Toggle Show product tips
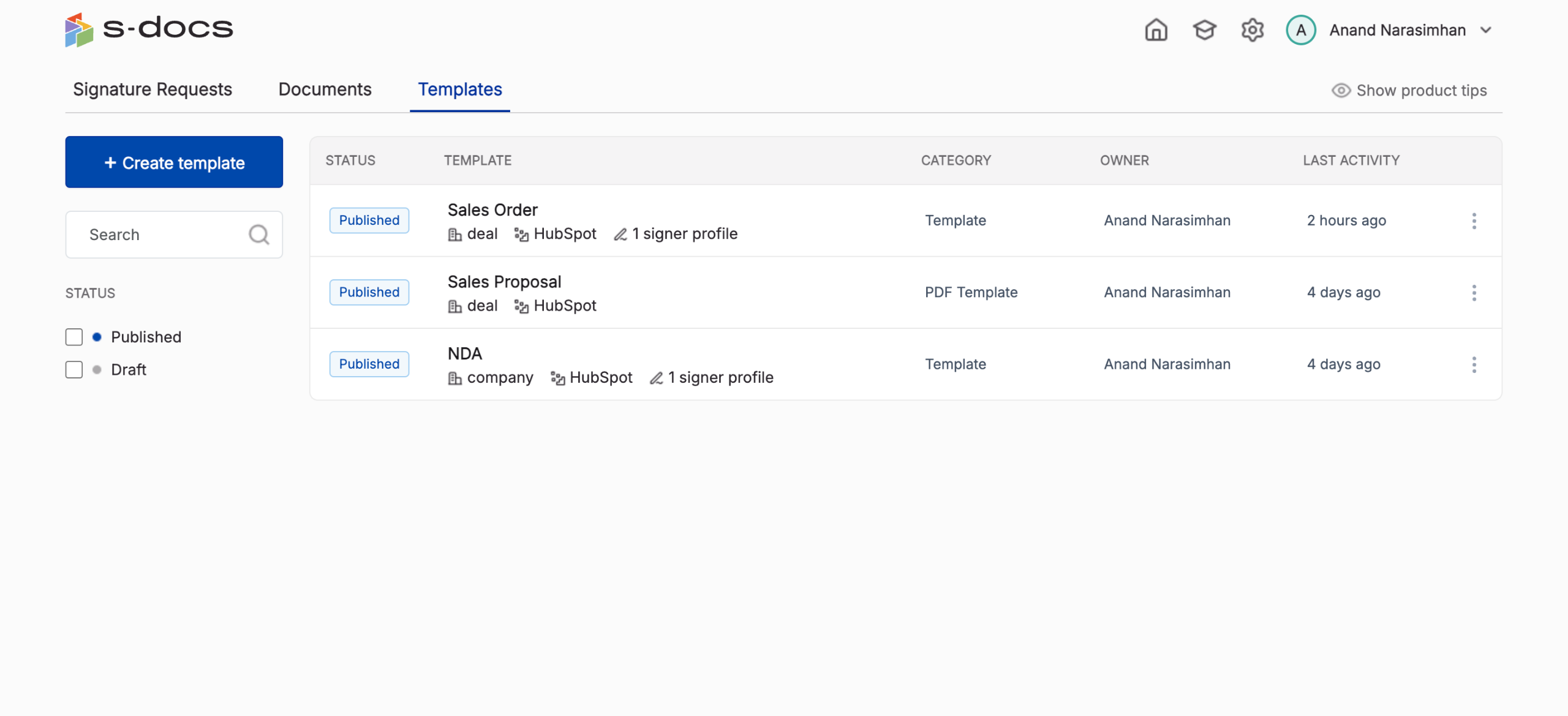The height and width of the screenshot is (716, 1568). (1409, 91)
